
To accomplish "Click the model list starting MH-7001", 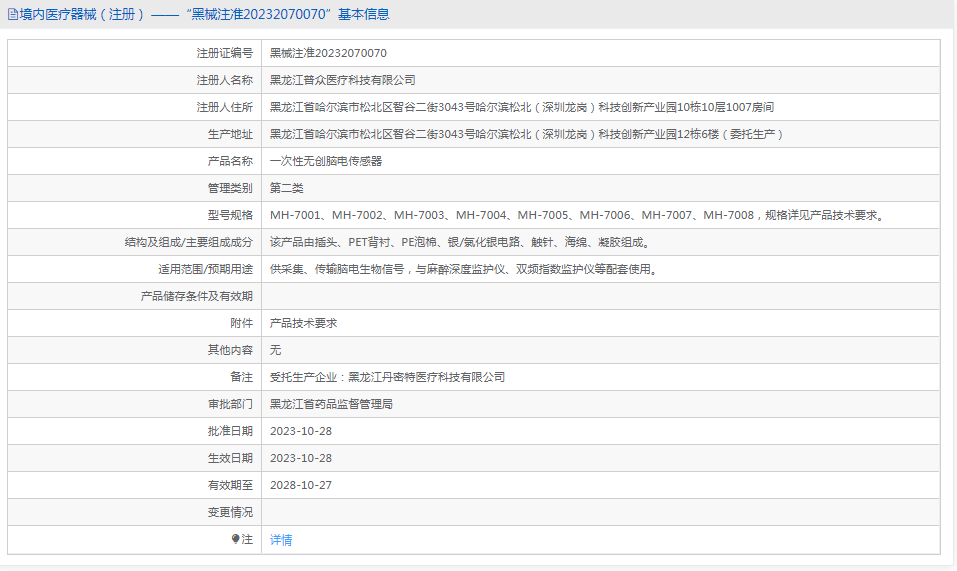I will pos(579,215).
